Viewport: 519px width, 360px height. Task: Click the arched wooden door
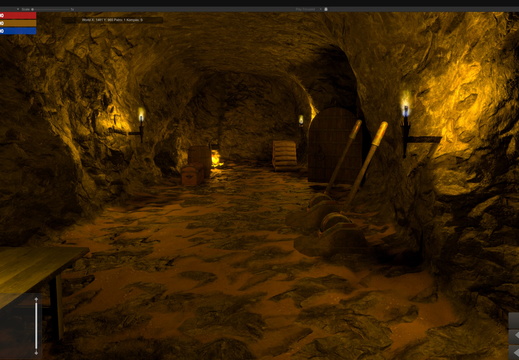coord(334,145)
